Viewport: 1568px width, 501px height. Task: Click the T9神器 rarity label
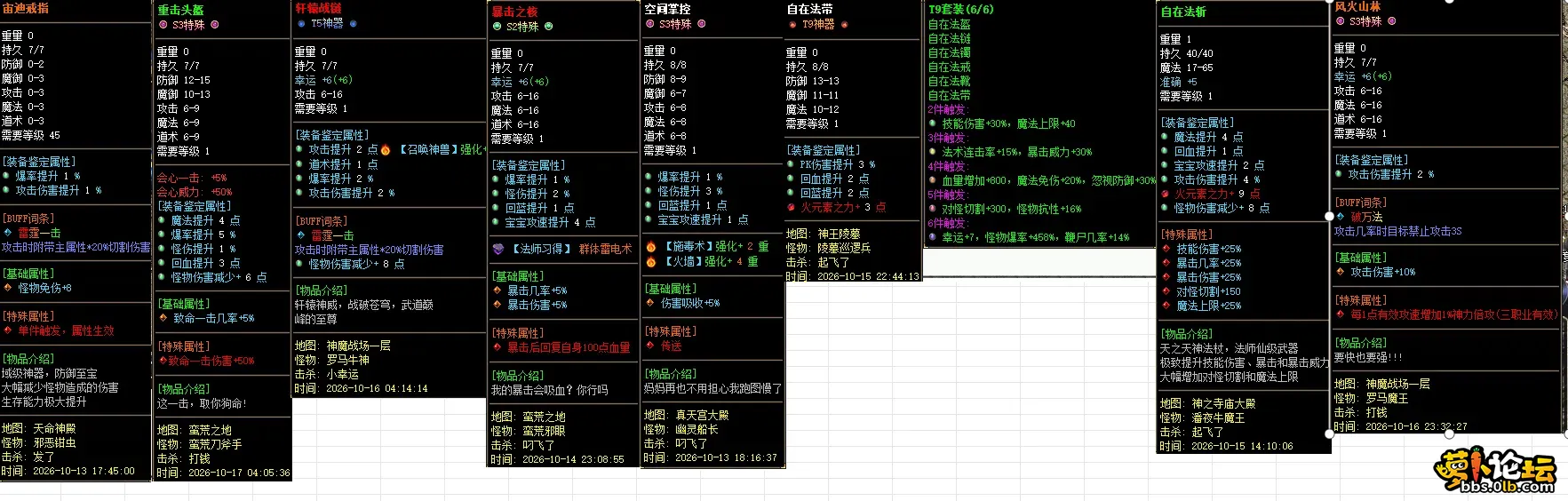(x=818, y=24)
